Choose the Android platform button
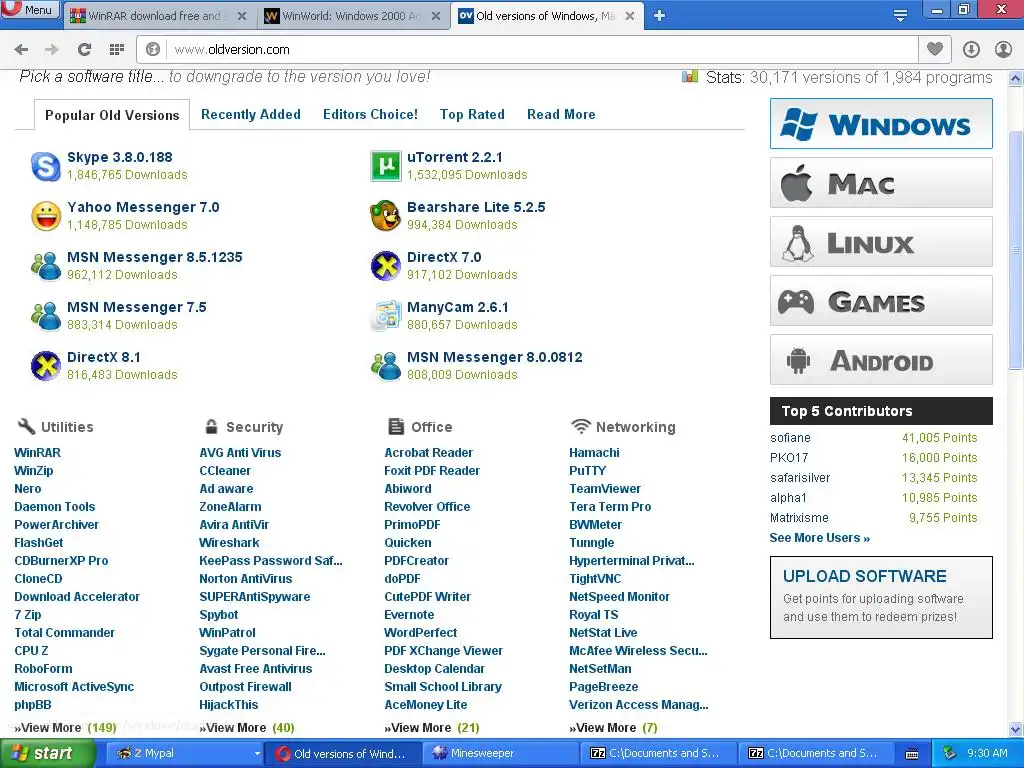The width and height of the screenshot is (1024, 768). [x=881, y=360]
